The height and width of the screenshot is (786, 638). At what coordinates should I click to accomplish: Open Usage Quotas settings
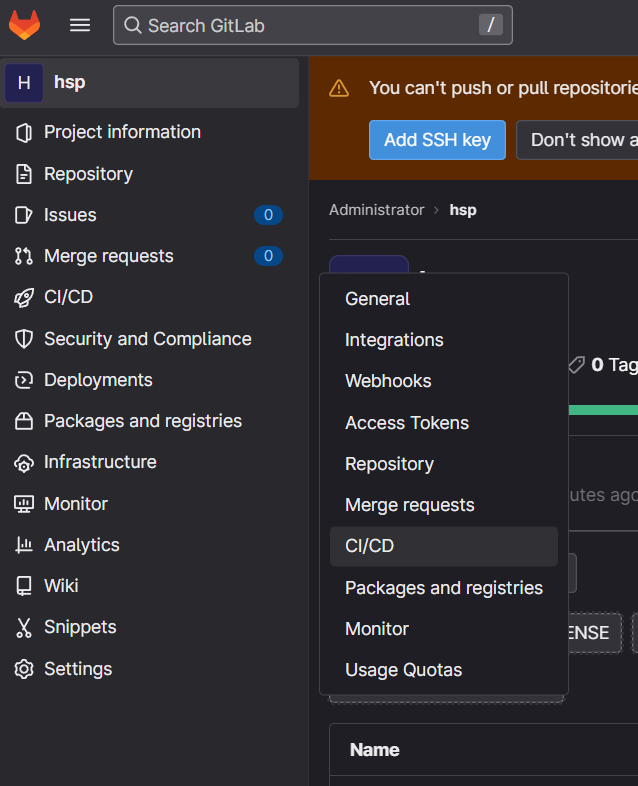tap(444, 670)
